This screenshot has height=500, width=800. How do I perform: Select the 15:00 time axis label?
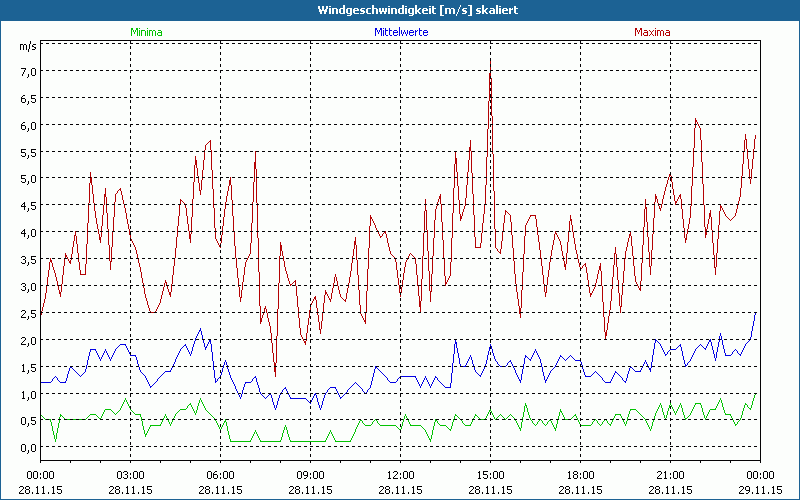click(x=490, y=475)
